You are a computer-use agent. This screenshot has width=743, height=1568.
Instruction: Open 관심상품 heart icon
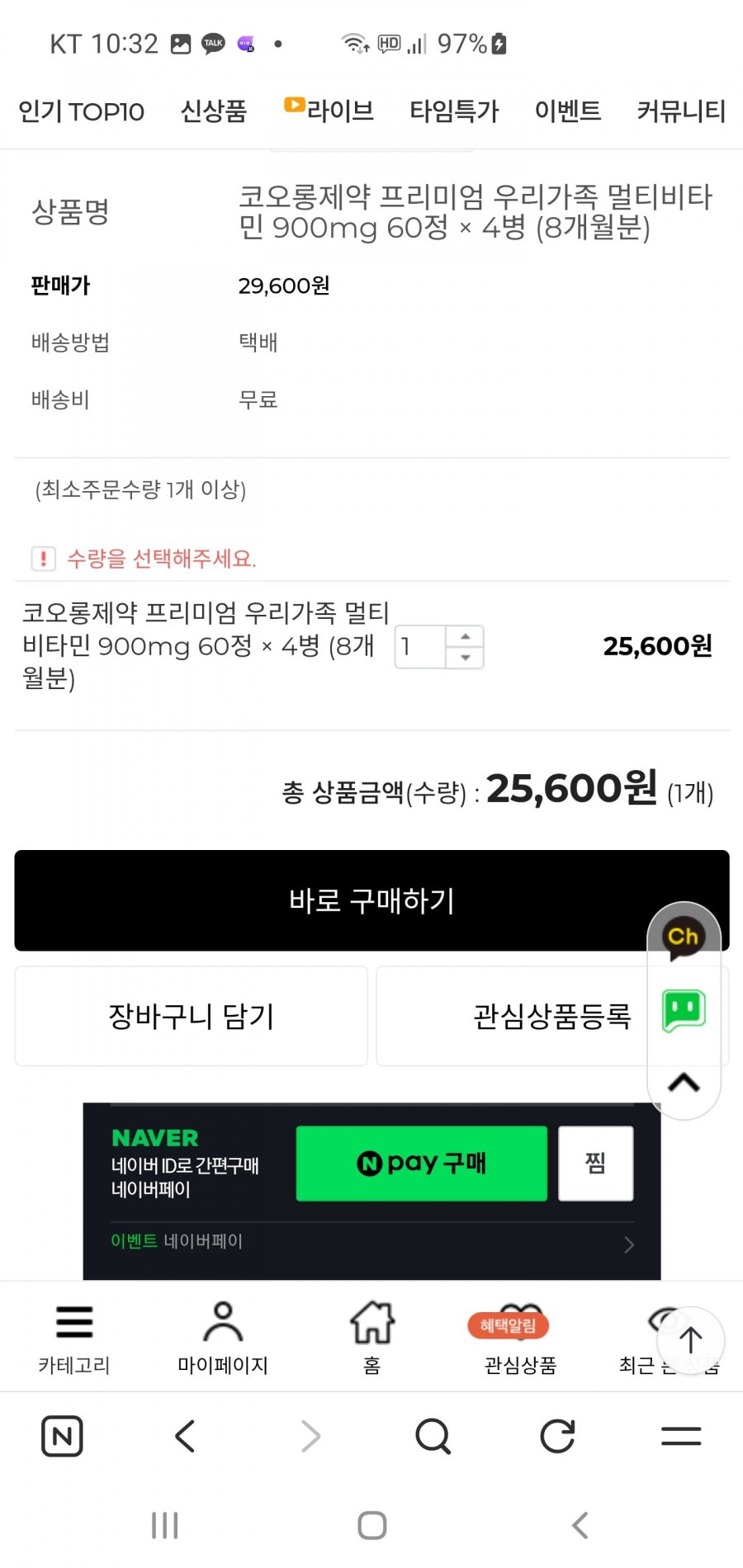(520, 1324)
